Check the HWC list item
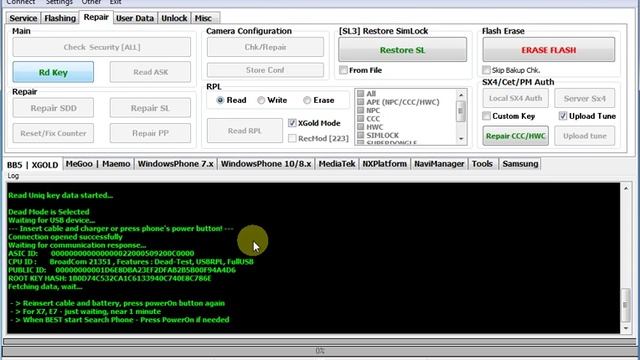The image size is (640, 360). click(360, 127)
